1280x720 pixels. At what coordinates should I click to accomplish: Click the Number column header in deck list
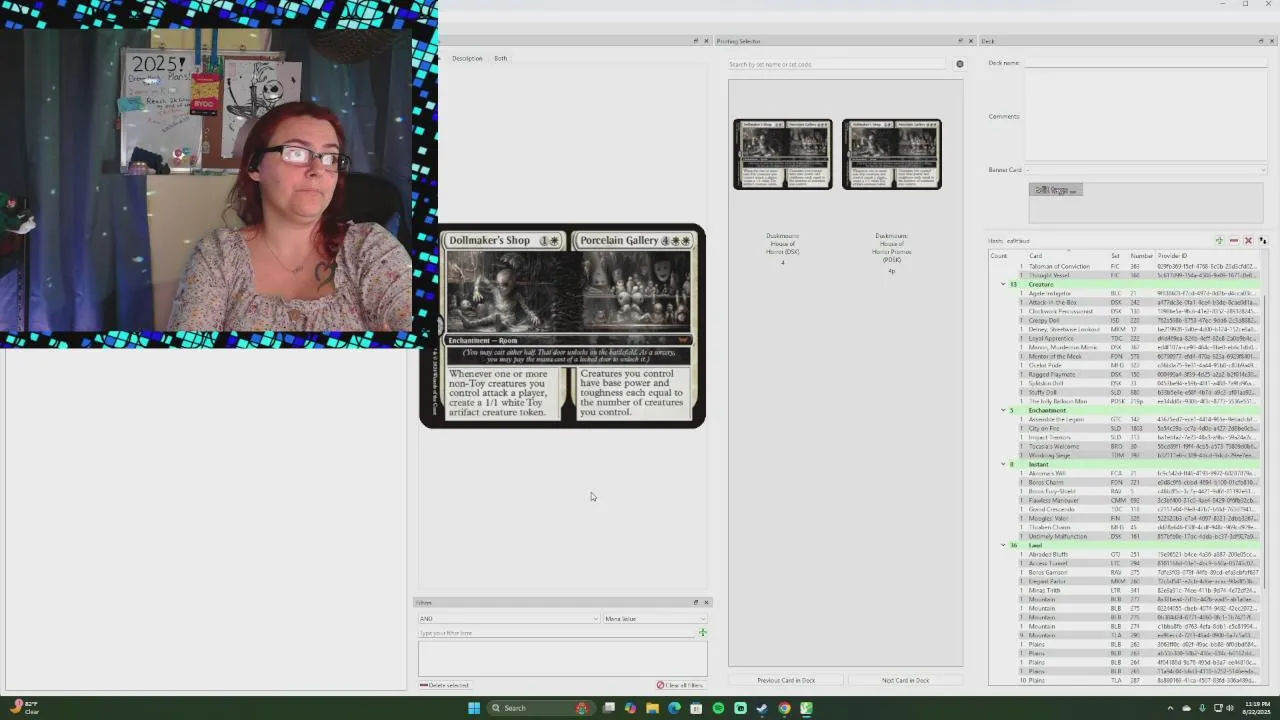pyautogui.click(x=1142, y=256)
